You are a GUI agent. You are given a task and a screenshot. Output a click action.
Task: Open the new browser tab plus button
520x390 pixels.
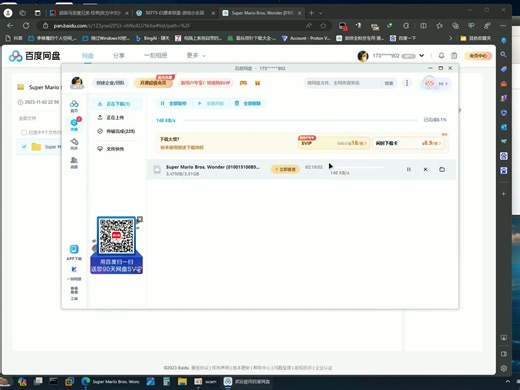click(311, 13)
